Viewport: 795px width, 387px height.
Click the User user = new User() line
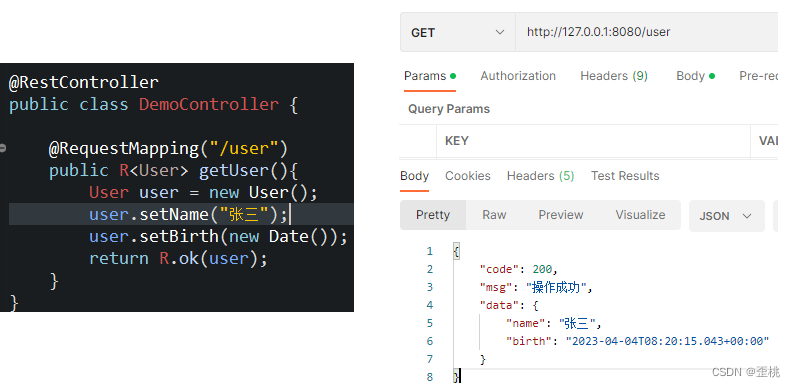[203, 193]
